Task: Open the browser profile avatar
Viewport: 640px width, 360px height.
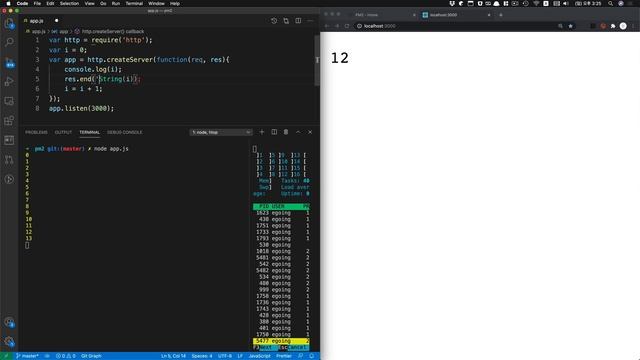Action: [623, 26]
